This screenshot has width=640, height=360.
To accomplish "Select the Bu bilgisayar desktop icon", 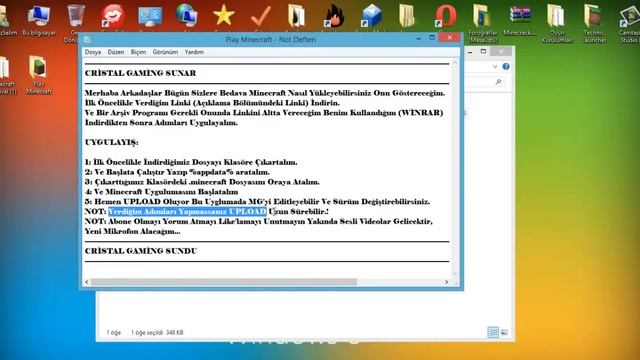I will tap(39, 20).
